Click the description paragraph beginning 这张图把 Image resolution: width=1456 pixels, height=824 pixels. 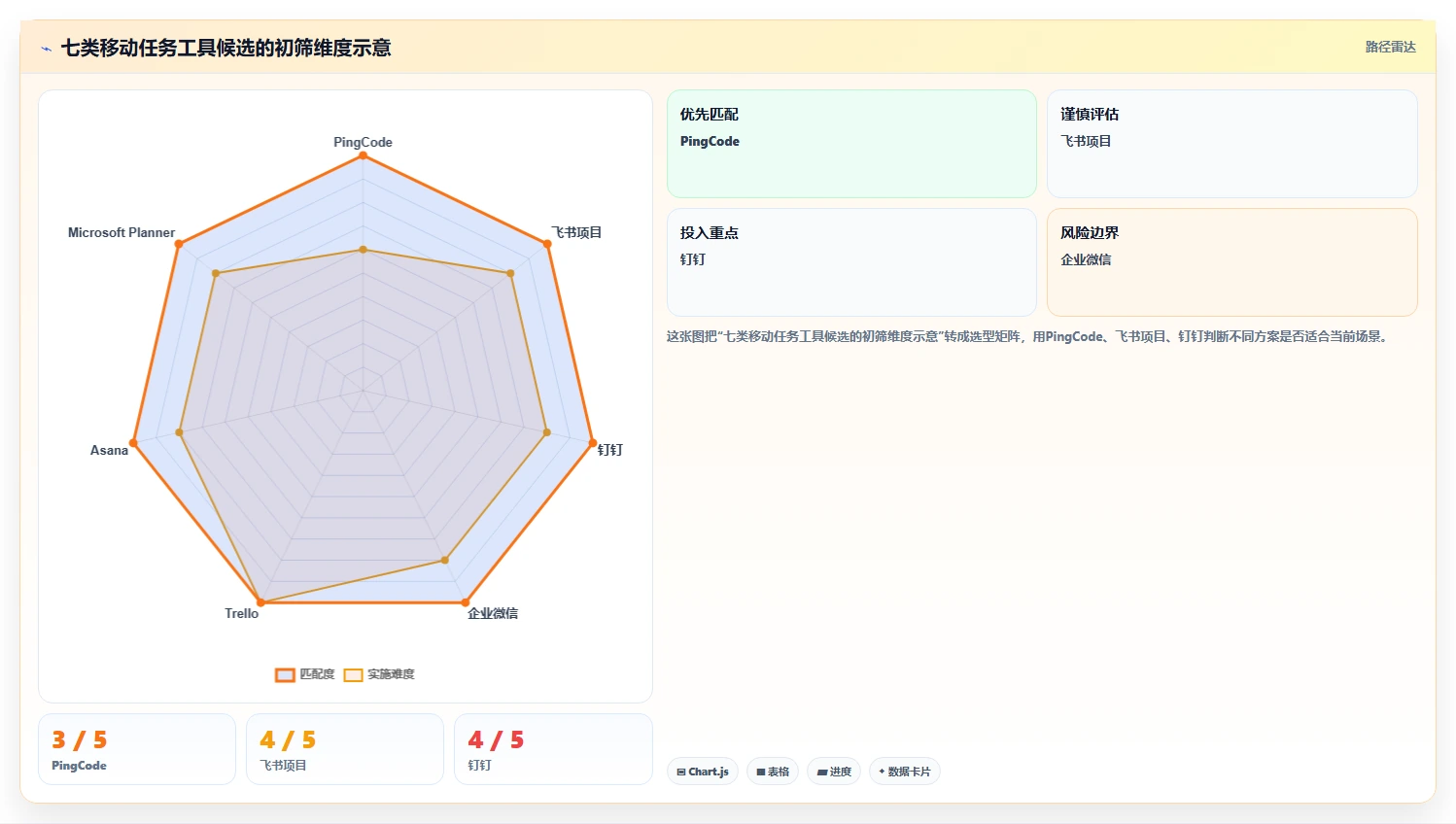tap(1028, 336)
